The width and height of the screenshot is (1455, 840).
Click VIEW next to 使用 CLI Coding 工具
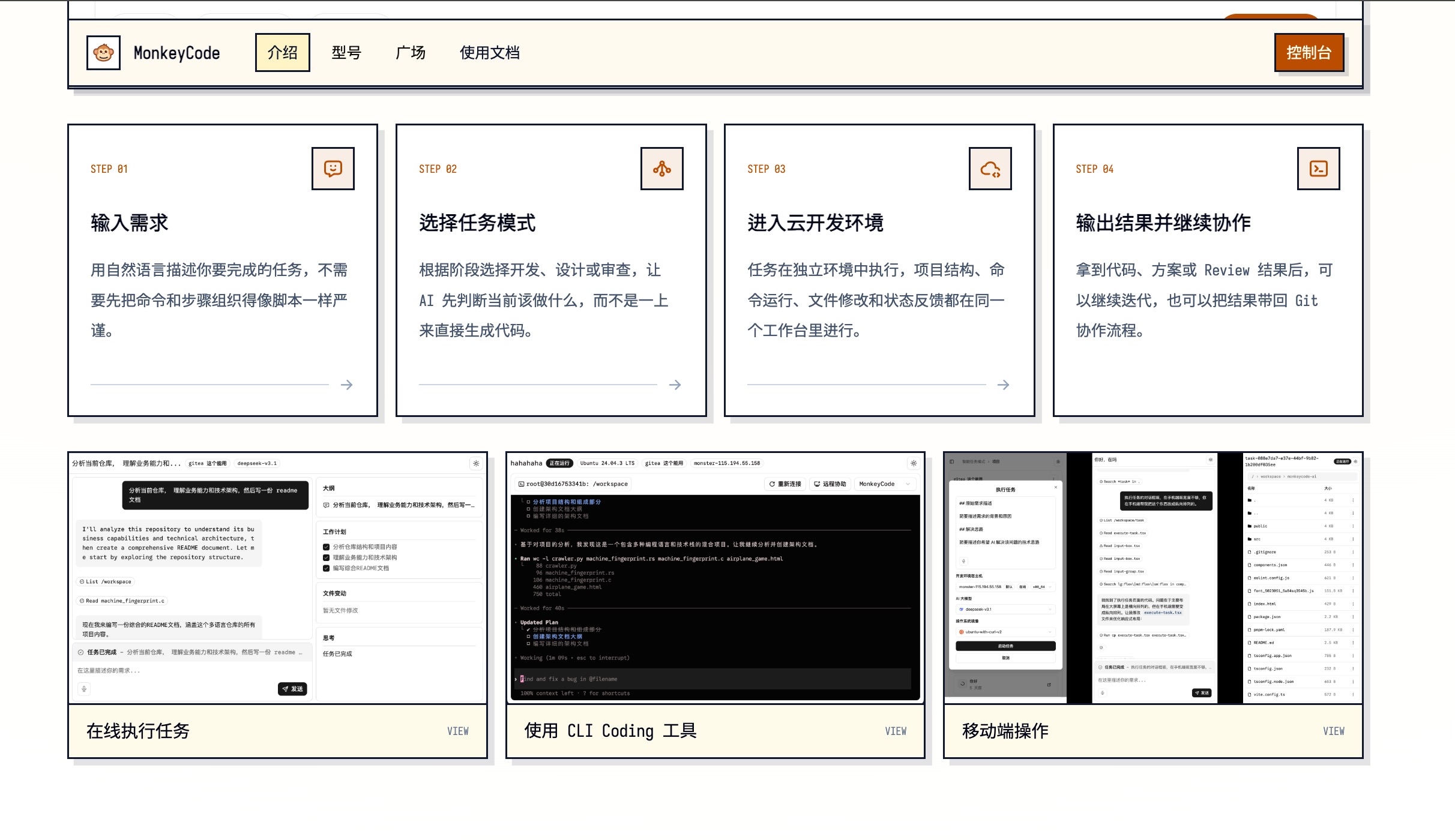[x=896, y=731]
